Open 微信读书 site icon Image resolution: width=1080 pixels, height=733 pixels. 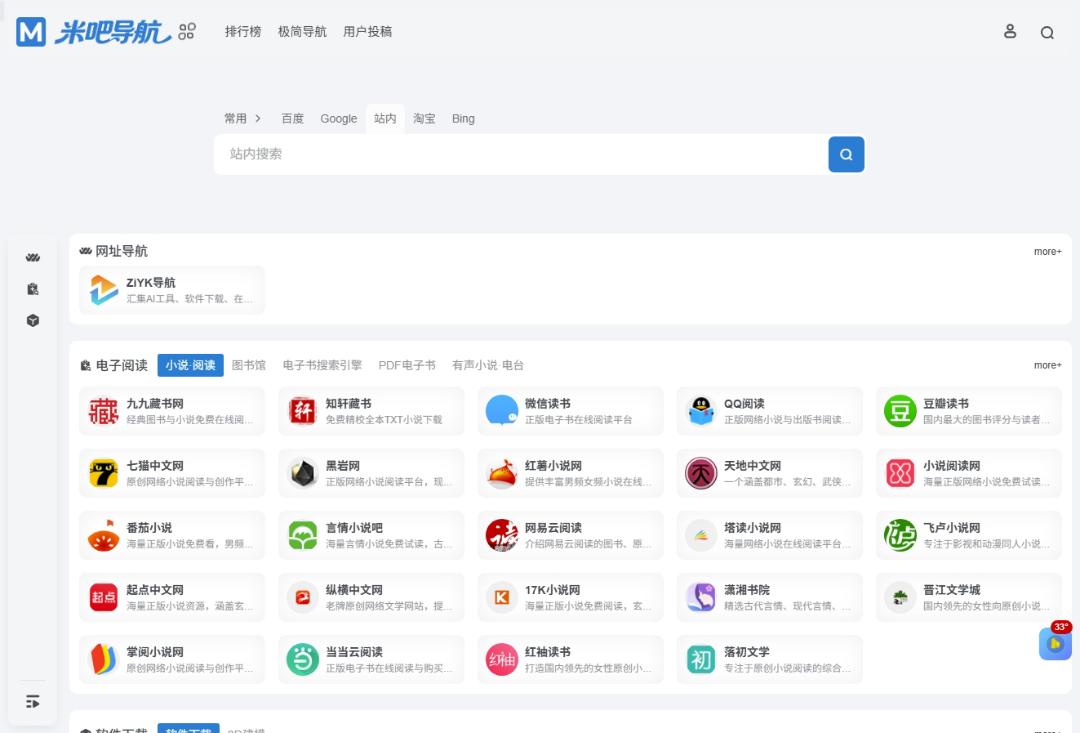[x=502, y=411]
